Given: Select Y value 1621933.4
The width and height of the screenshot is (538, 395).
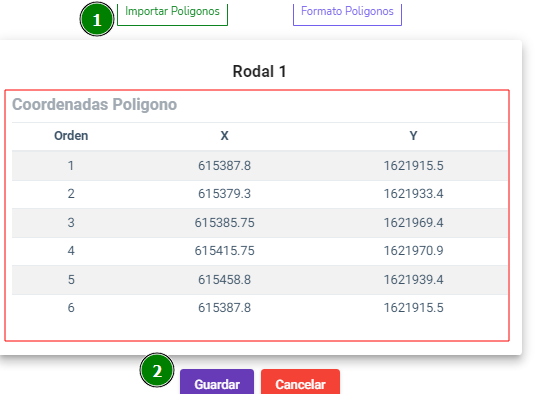Looking at the screenshot, I should click(413, 194).
